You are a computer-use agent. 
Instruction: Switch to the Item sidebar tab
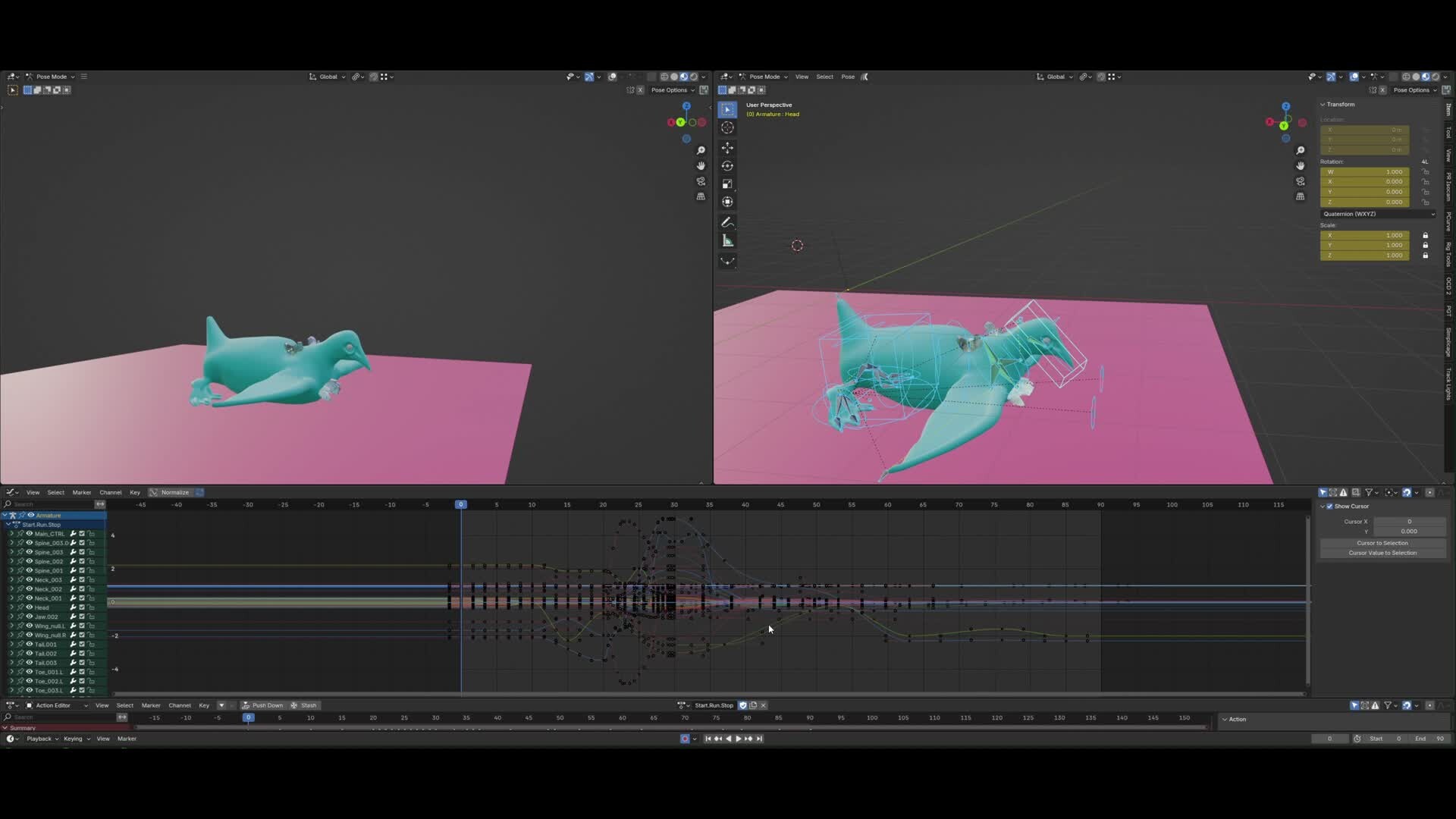pyautogui.click(x=1448, y=110)
